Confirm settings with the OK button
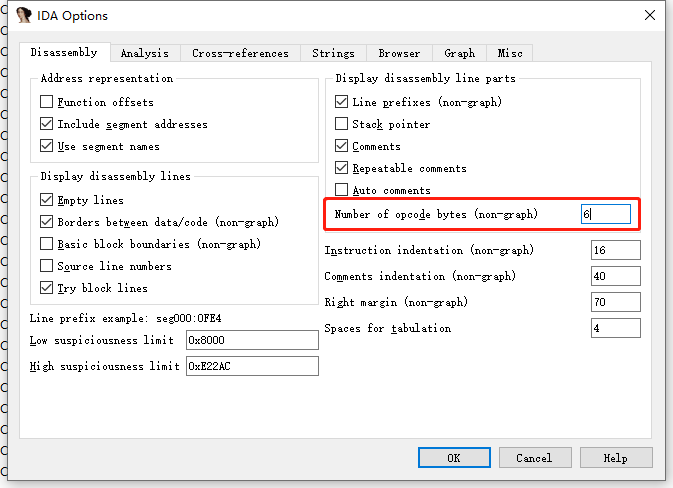The image size is (673, 488). 454,458
